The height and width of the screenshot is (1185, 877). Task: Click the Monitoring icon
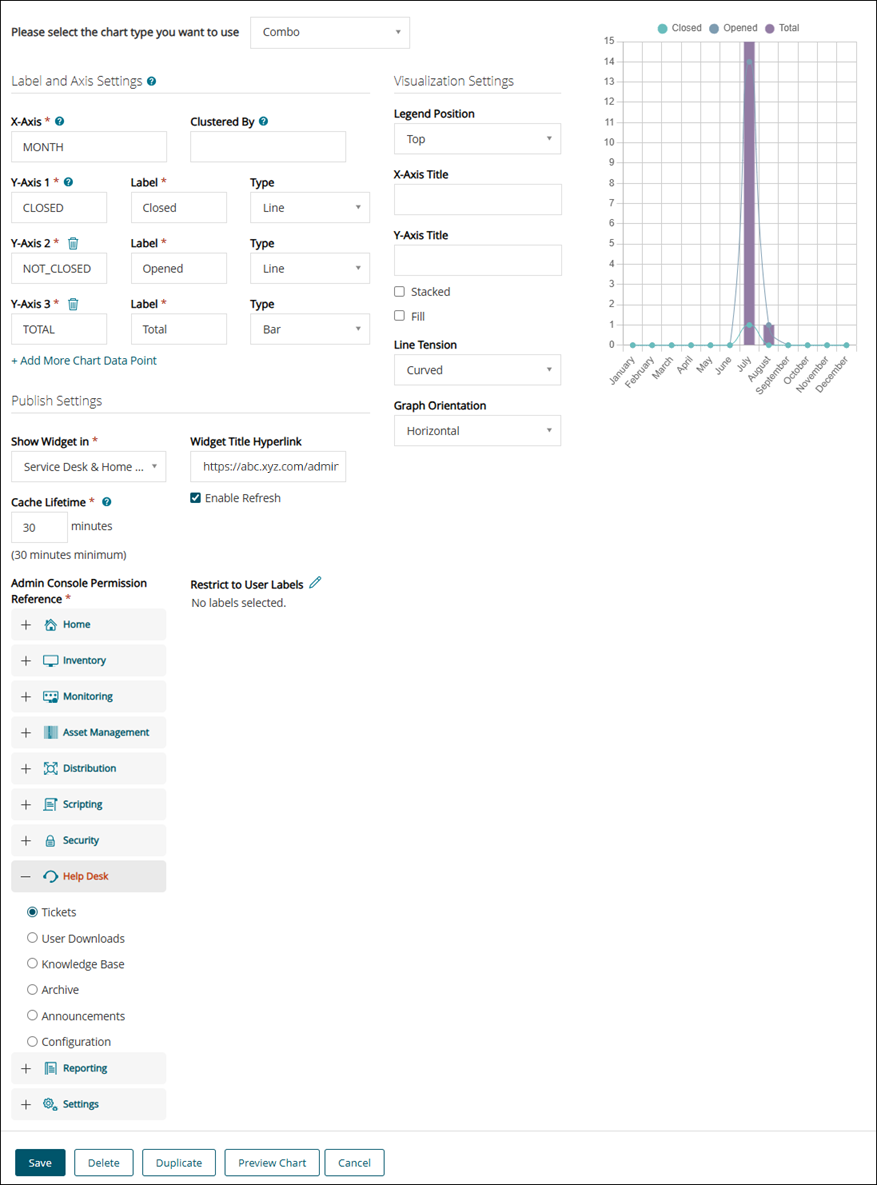pos(51,697)
